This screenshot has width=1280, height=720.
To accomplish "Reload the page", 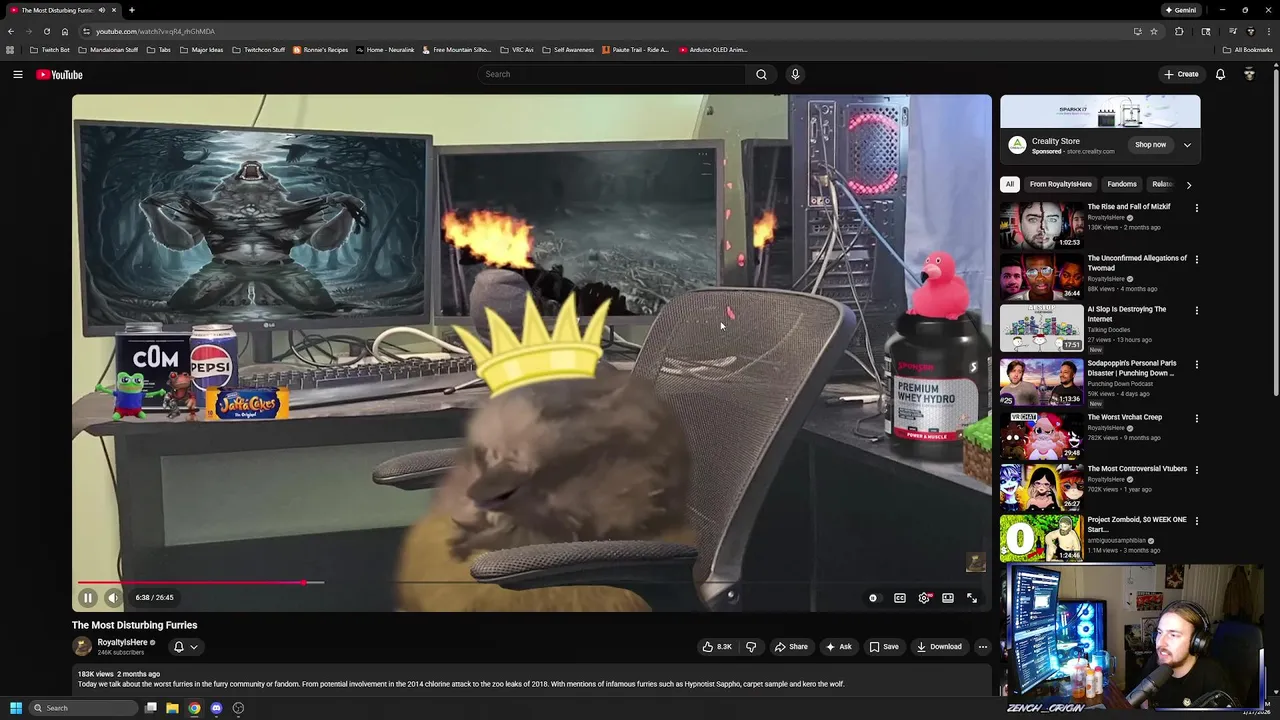I will pyautogui.click(x=46, y=31).
